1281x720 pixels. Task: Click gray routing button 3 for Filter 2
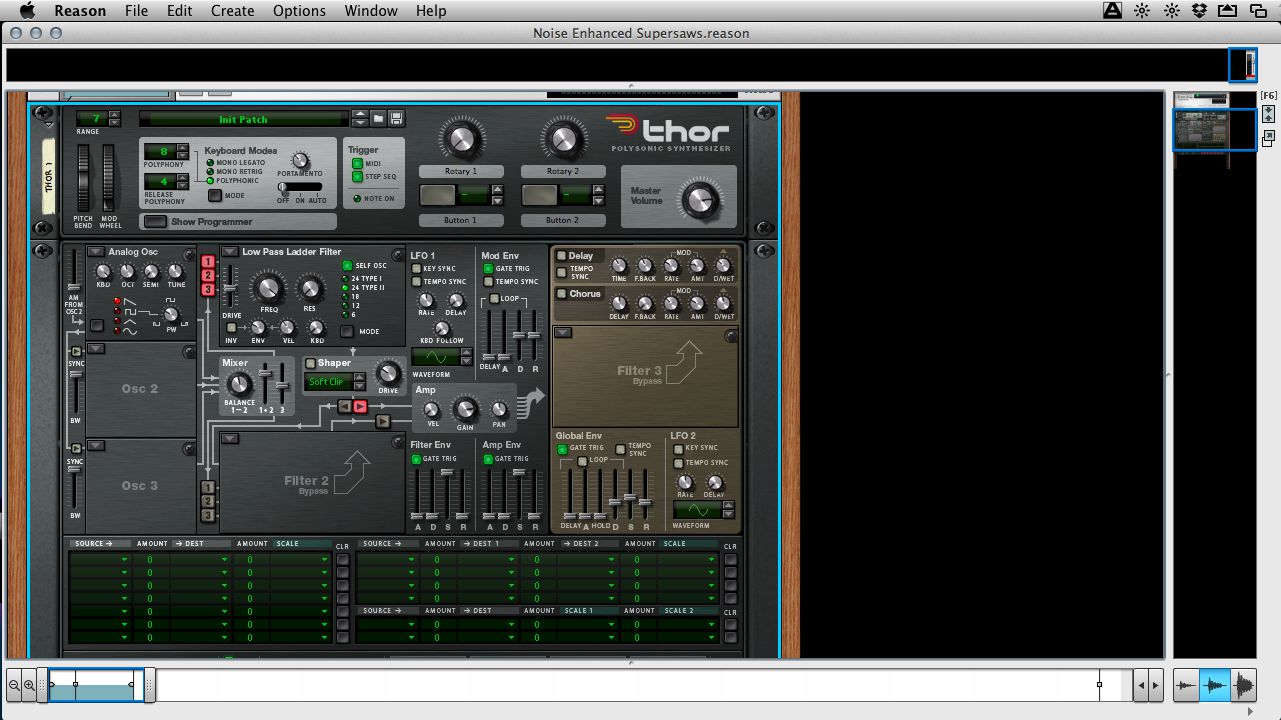(x=208, y=515)
